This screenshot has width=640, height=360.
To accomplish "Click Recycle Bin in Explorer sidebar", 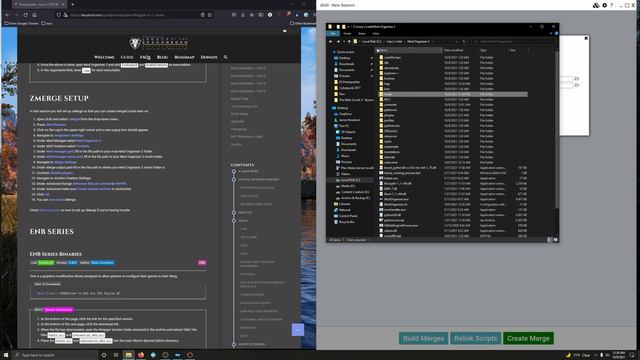I will [x=347, y=222].
